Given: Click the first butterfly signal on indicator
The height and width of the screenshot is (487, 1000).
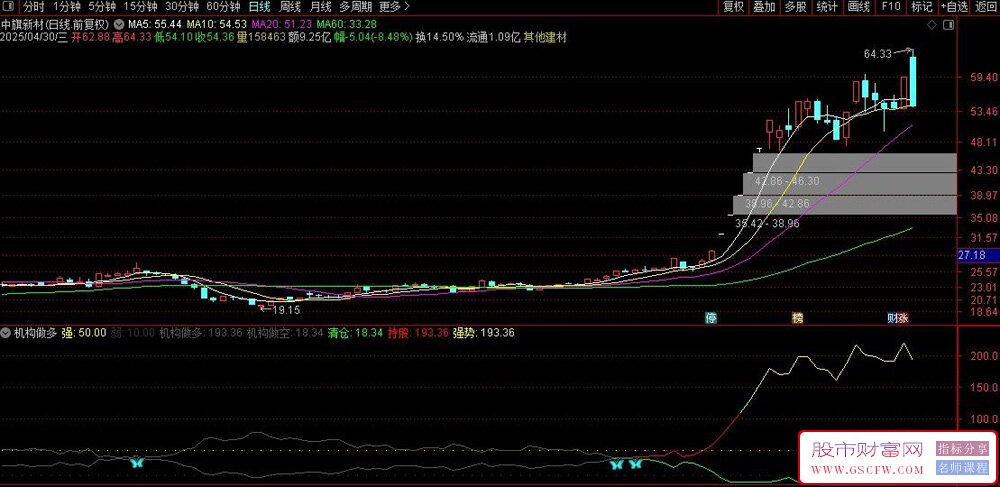Looking at the screenshot, I should coord(138,463).
